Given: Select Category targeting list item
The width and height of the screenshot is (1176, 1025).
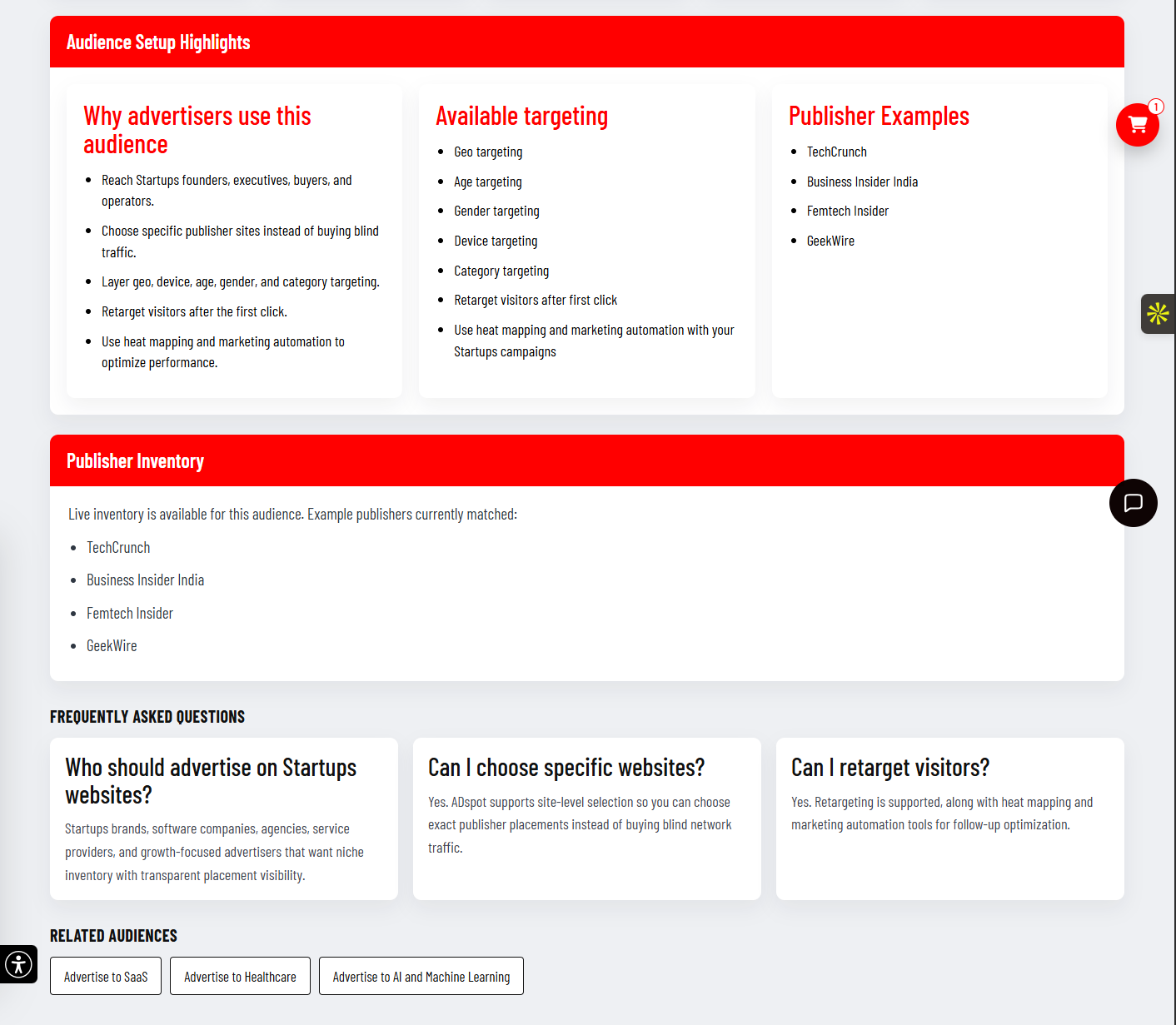Looking at the screenshot, I should 501,271.
